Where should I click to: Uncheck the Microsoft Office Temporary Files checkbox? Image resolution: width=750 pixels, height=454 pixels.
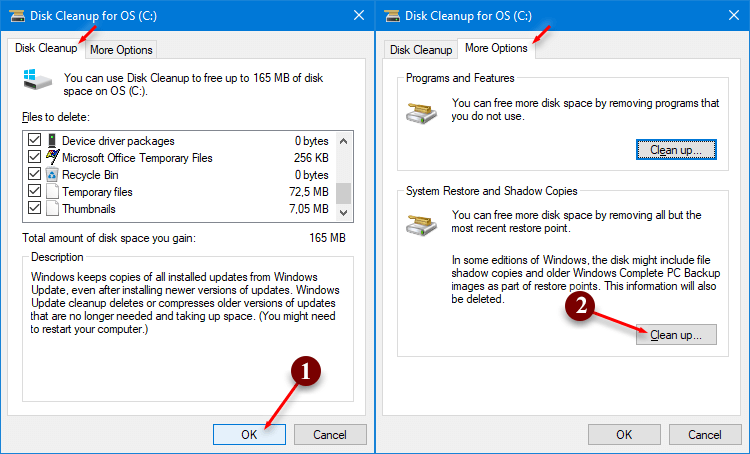pos(34,157)
